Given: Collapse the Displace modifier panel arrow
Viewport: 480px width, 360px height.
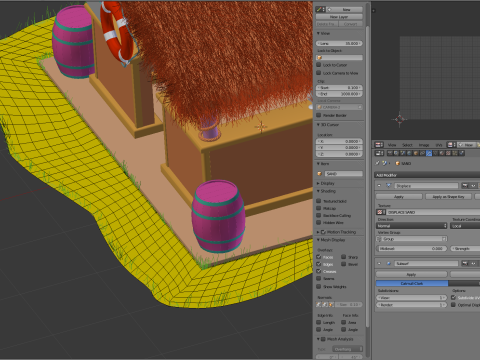Looking at the screenshot, I should 379,185.
